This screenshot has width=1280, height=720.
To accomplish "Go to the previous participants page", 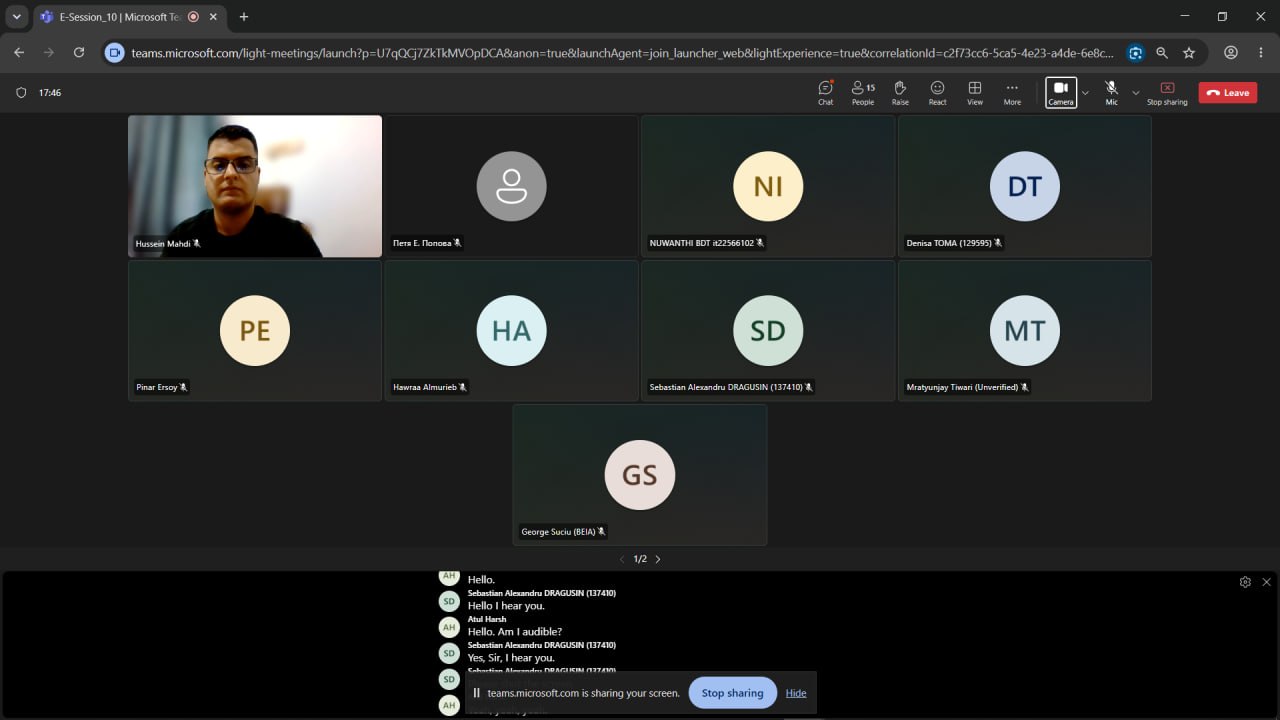I will point(622,559).
